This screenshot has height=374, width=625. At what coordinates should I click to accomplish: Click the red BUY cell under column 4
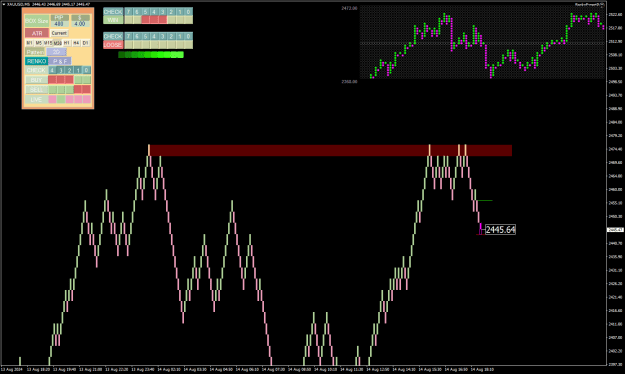coord(52,80)
